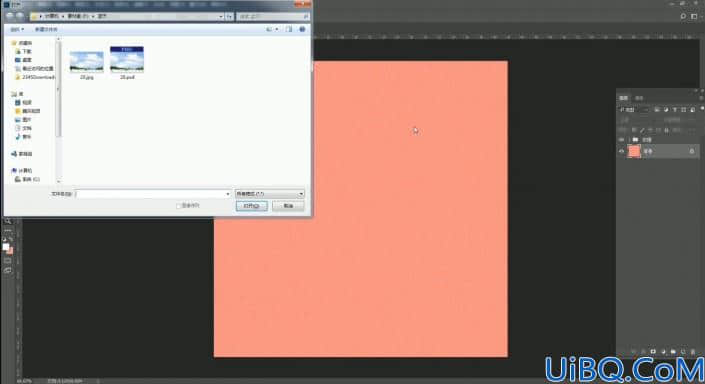Switch to the Layers tab

624,98
